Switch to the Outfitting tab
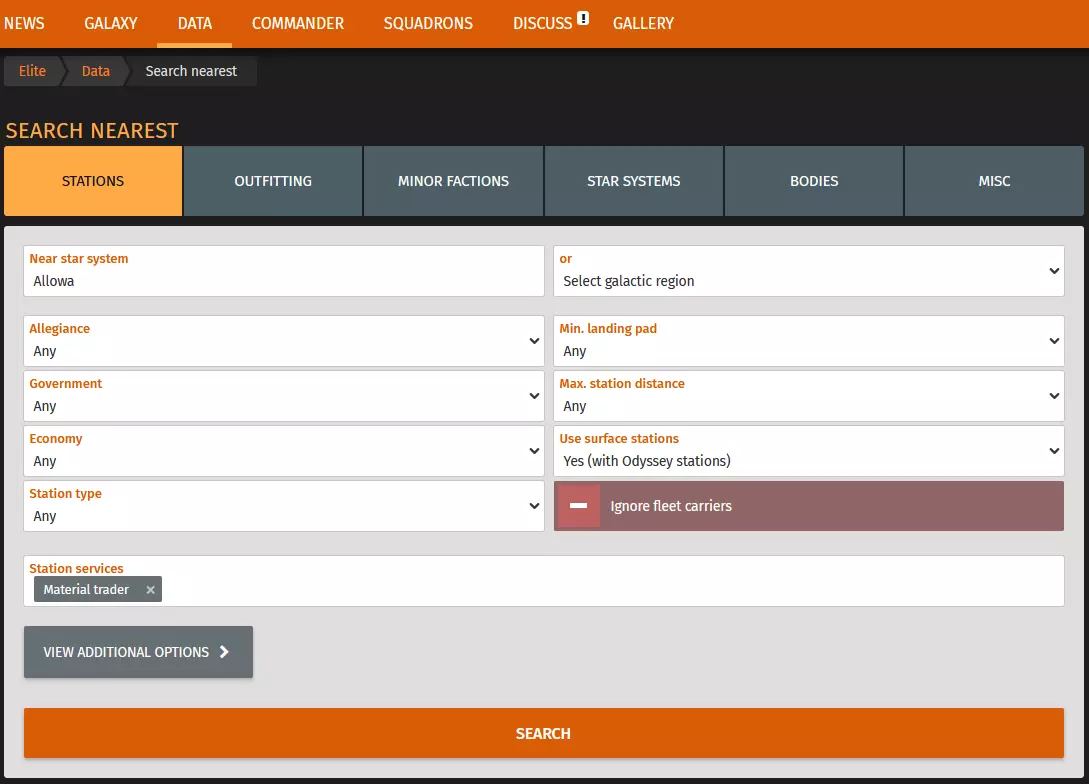This screenshot has height=784, width=1089. (x=273, y=181)
